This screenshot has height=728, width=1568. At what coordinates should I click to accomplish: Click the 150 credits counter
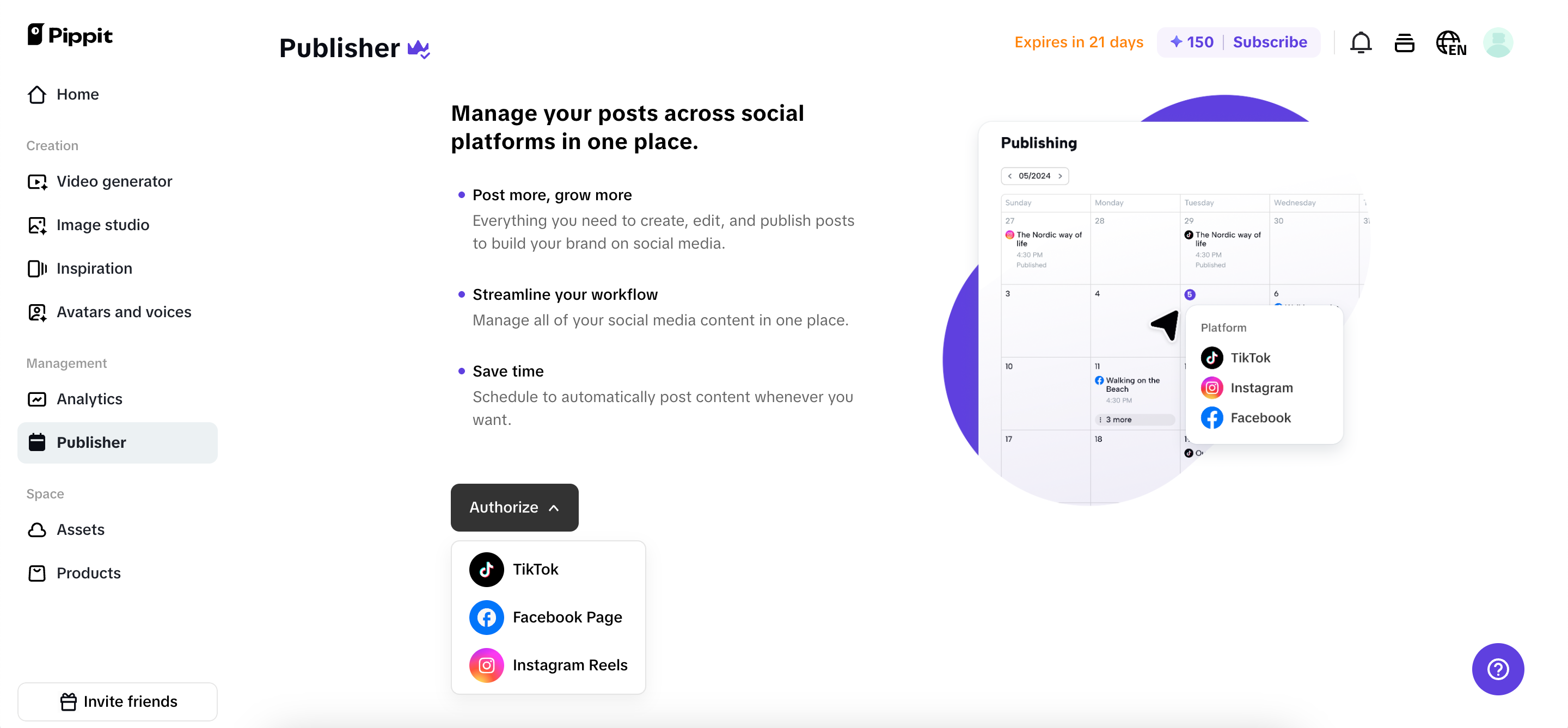coord(1192,42)
